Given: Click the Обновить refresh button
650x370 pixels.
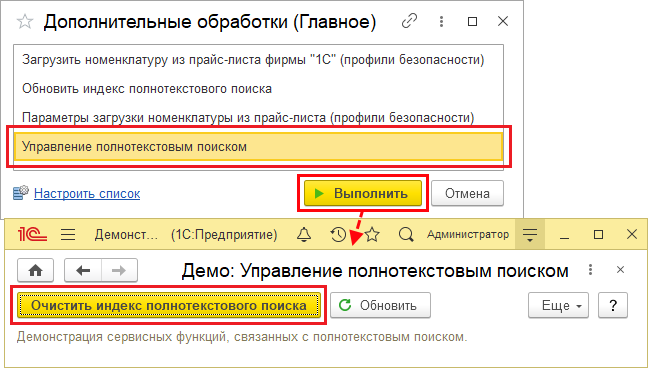Looking at the screenshot, I should 380,305.
